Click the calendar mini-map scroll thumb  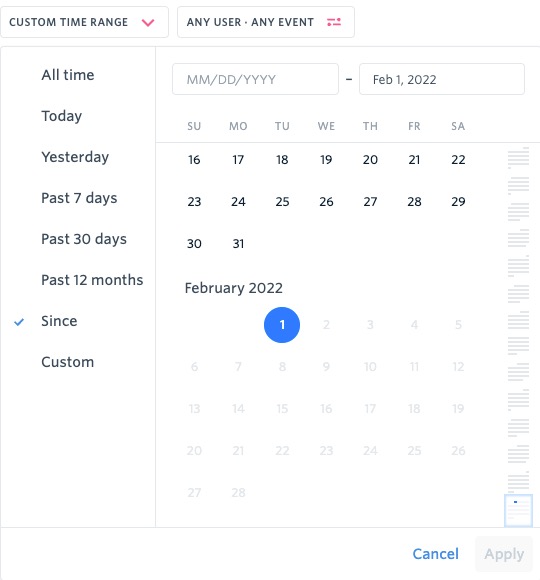pyautogui.click(x=518, y=510)
